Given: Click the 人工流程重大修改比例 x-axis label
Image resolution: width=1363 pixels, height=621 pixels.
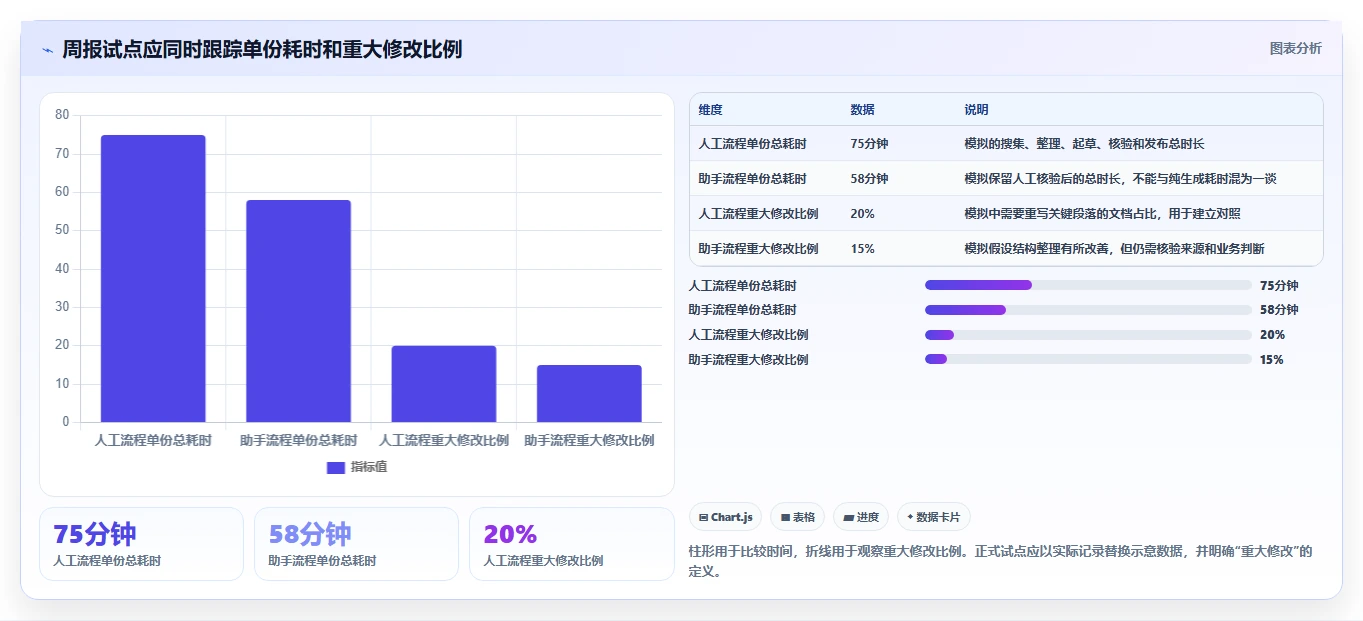Looking at the screenshot, I should click(444, 440).
